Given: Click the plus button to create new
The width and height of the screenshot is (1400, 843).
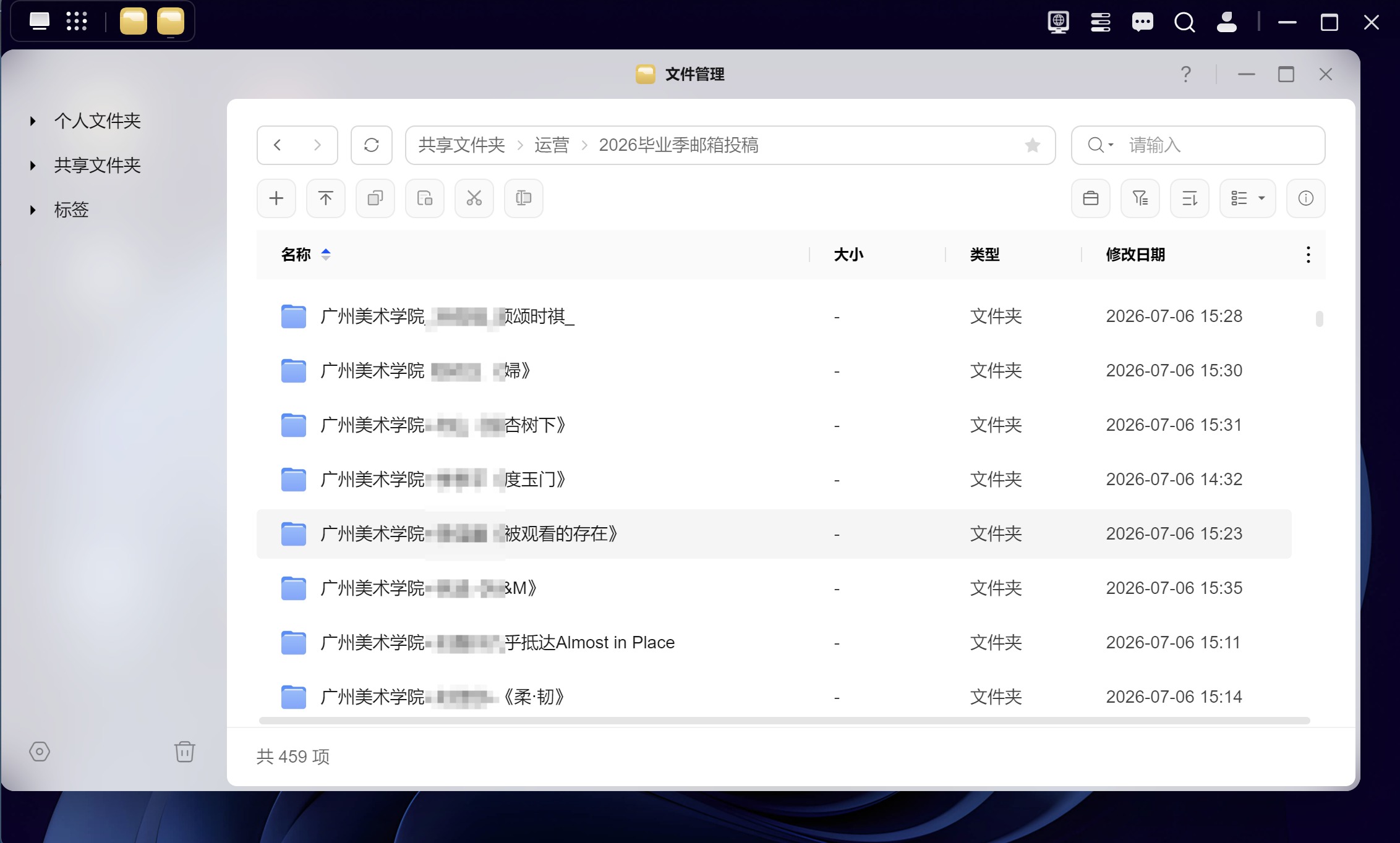Looking at the screenshot, I should point(276,198).
